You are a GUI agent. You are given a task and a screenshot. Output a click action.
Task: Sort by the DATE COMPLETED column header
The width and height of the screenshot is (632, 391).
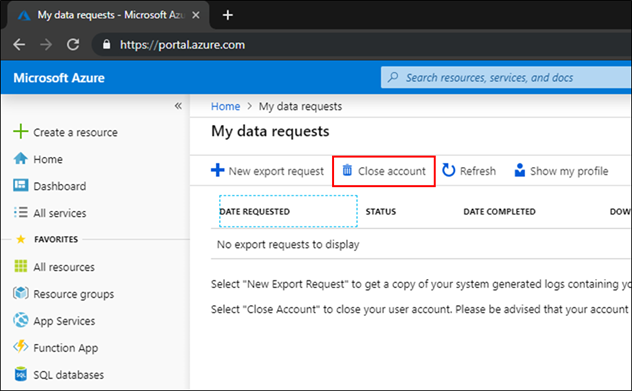pos(499,212)
